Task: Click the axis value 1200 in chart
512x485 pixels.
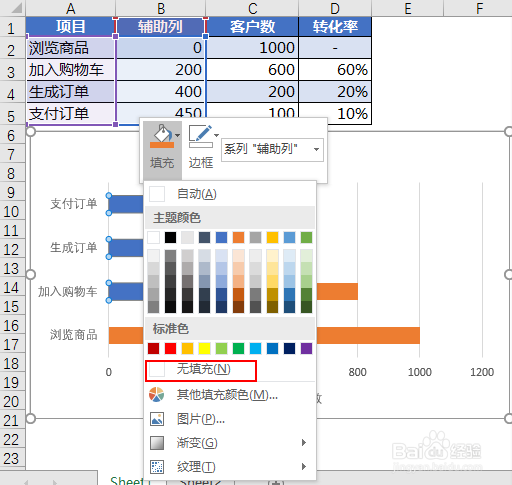Action: point(482,372)
